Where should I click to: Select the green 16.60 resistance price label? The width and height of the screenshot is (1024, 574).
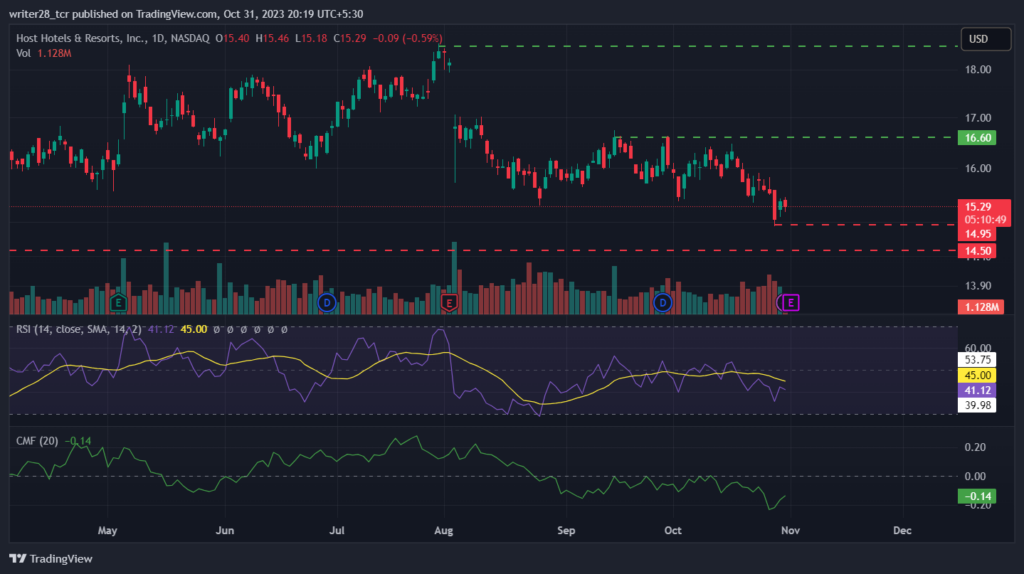[x=977, y=138]
